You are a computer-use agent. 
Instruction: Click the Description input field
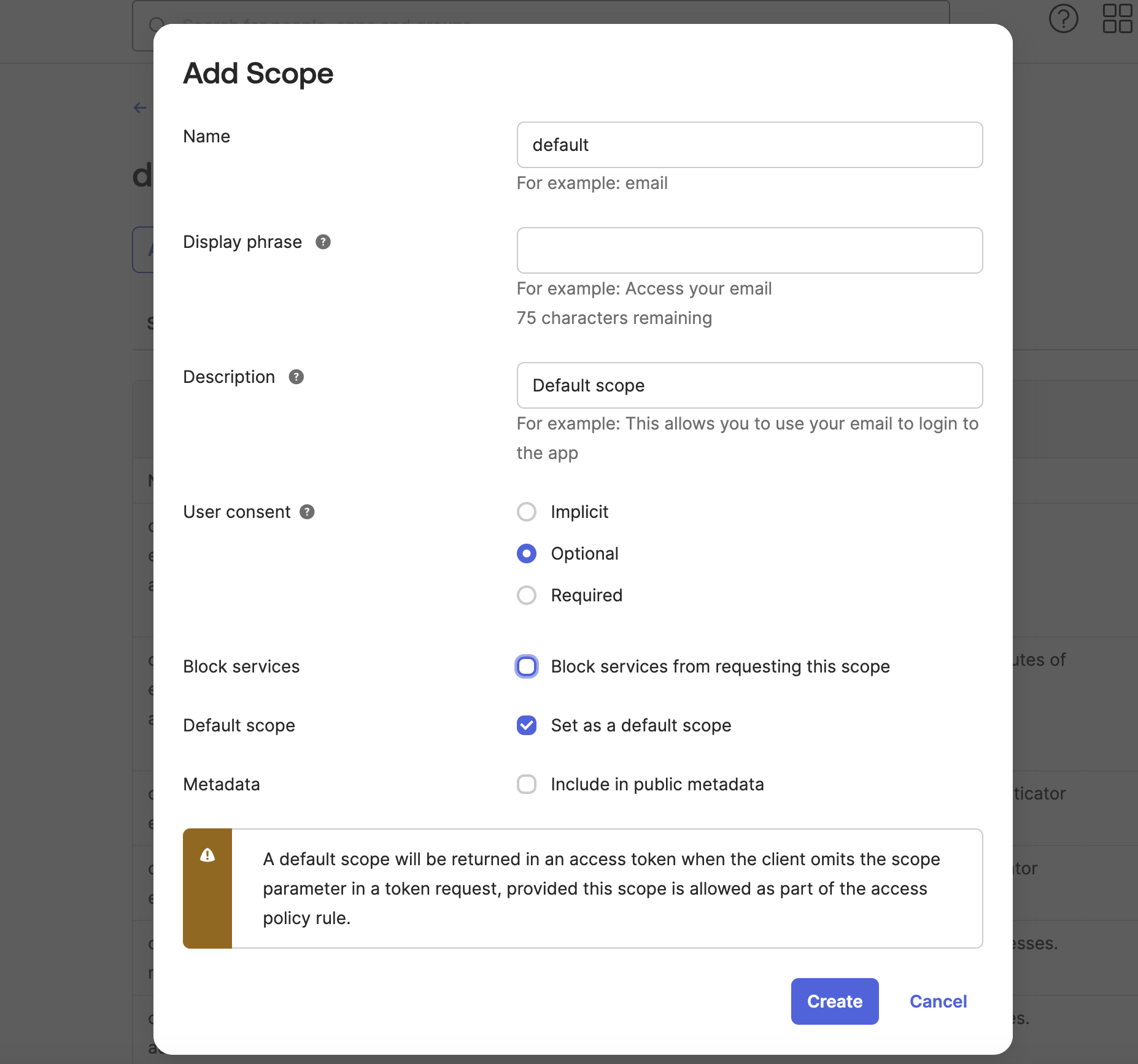pyautogui.click(x=749, y=385)
